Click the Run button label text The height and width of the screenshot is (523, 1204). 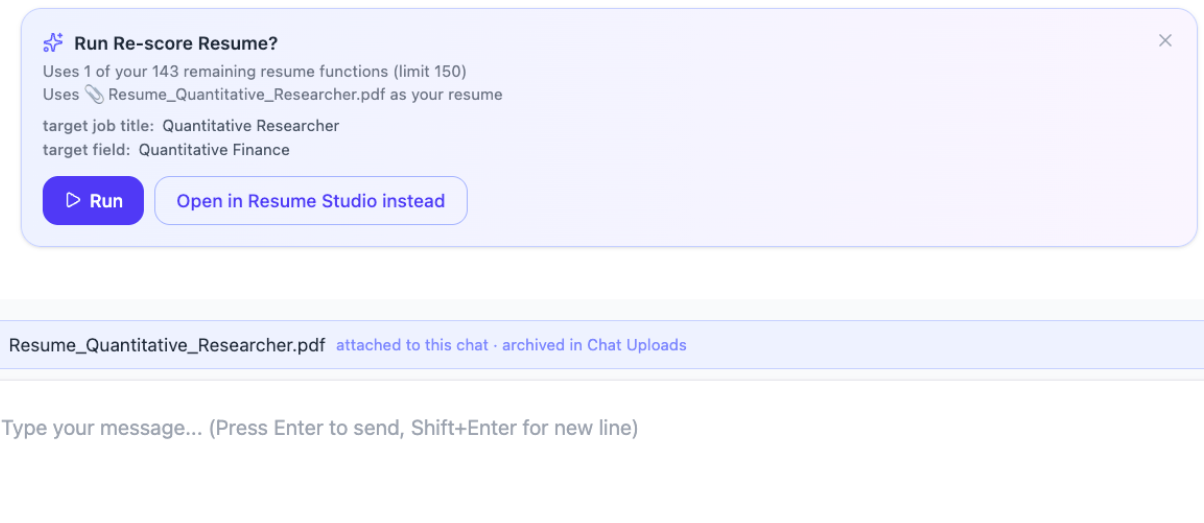[106, 201]
